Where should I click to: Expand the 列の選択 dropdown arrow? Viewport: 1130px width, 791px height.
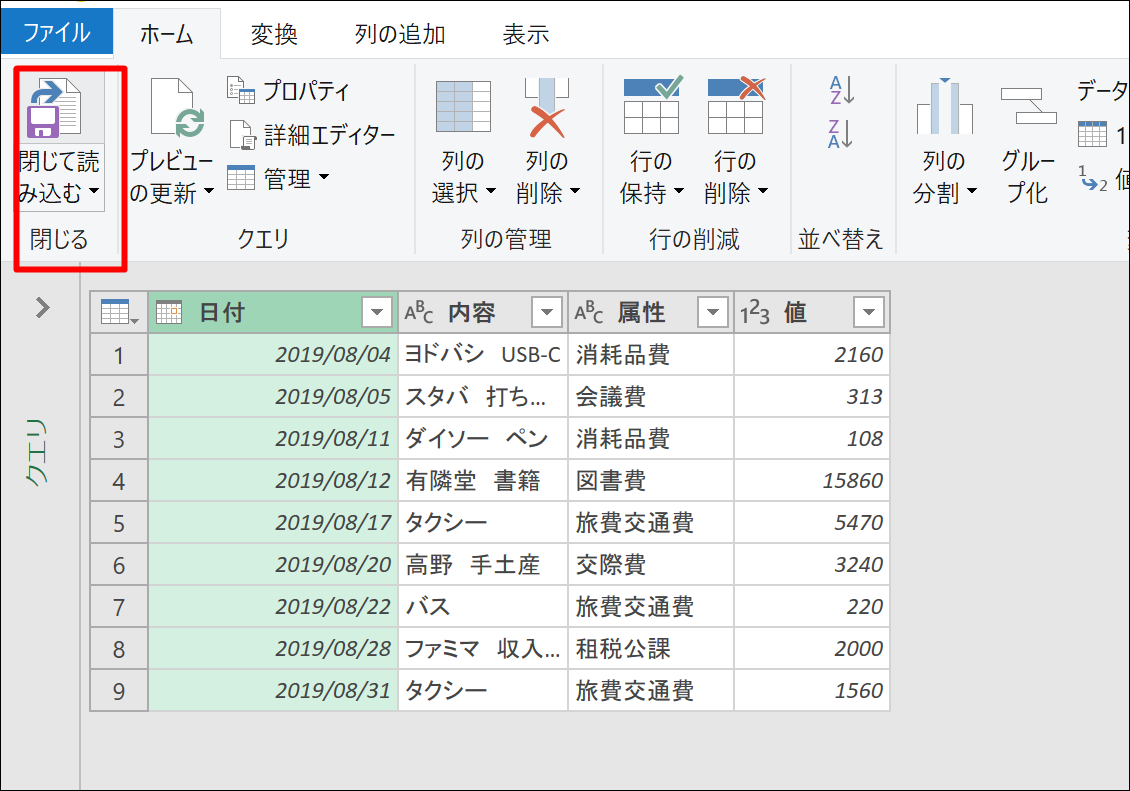(491, 192)
